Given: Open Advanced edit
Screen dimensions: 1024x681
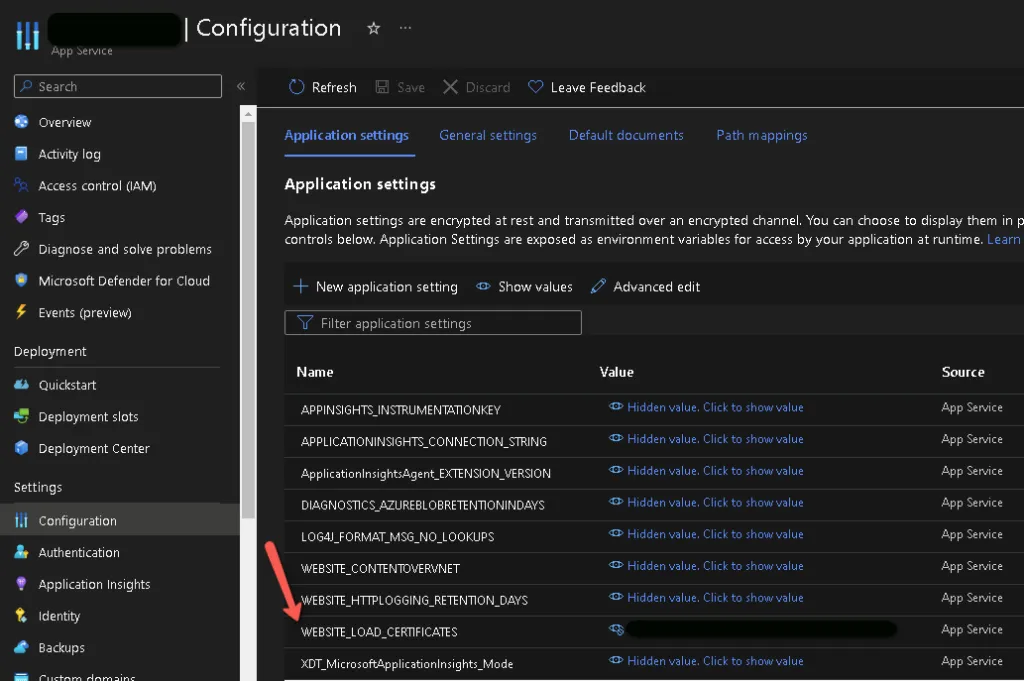Looking at the screenshot, I should (x=645, y=287).
